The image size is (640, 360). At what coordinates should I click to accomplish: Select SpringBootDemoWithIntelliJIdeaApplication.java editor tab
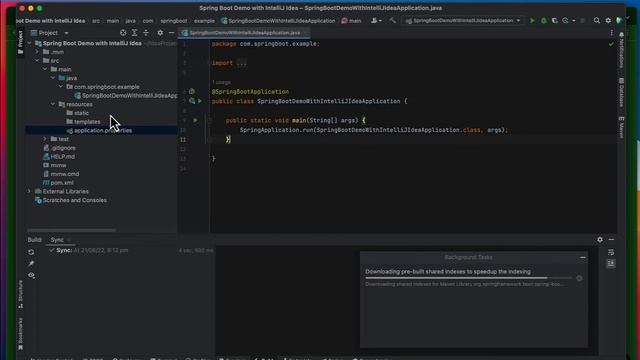pyautogui.click(x=244, y=33)
